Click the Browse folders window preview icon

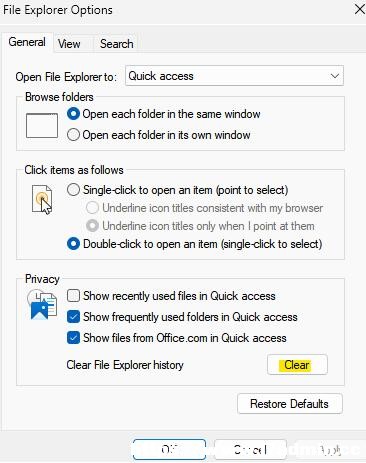click(42, 125)
